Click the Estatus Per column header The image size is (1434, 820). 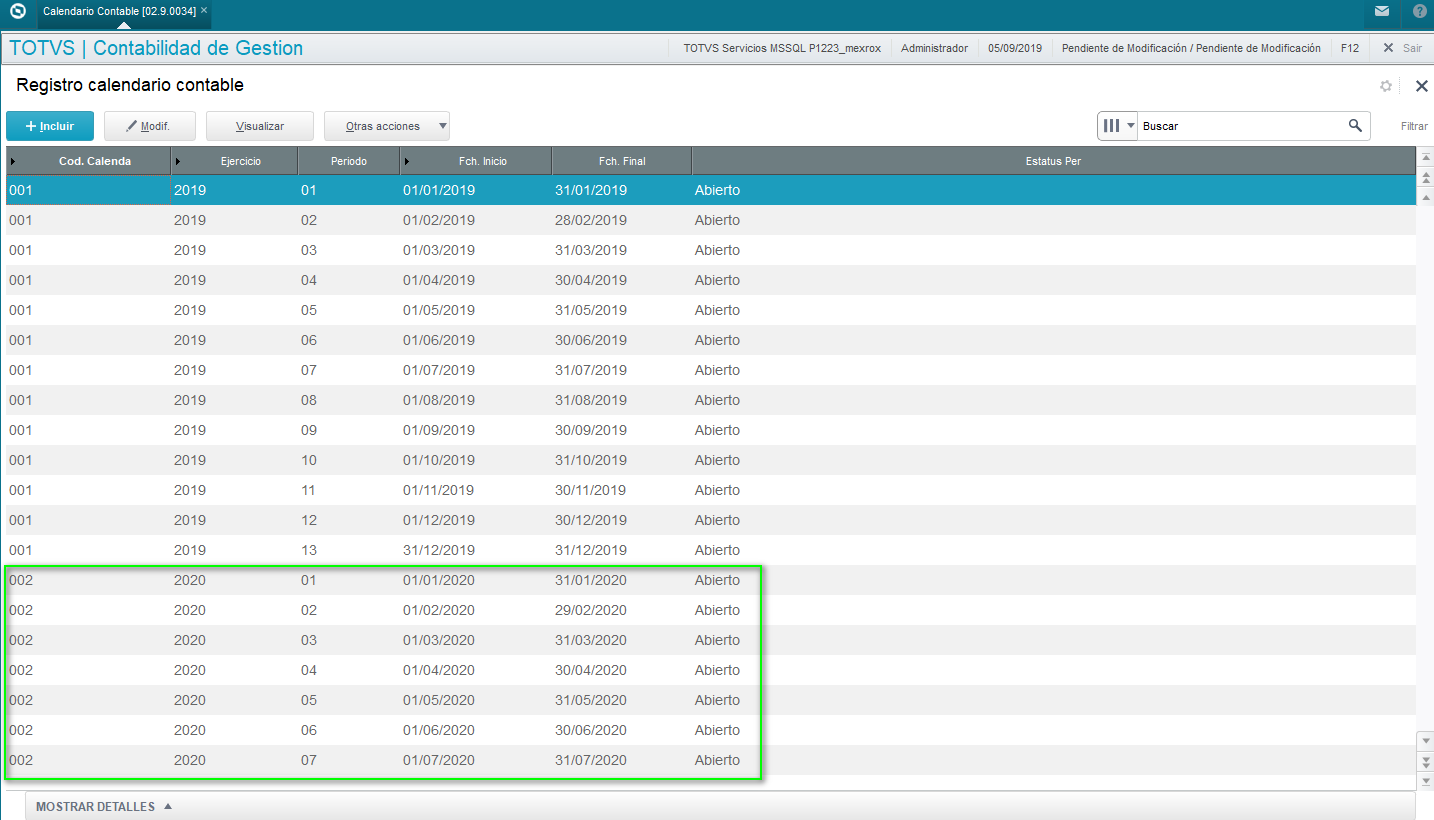click(1053, 161)
